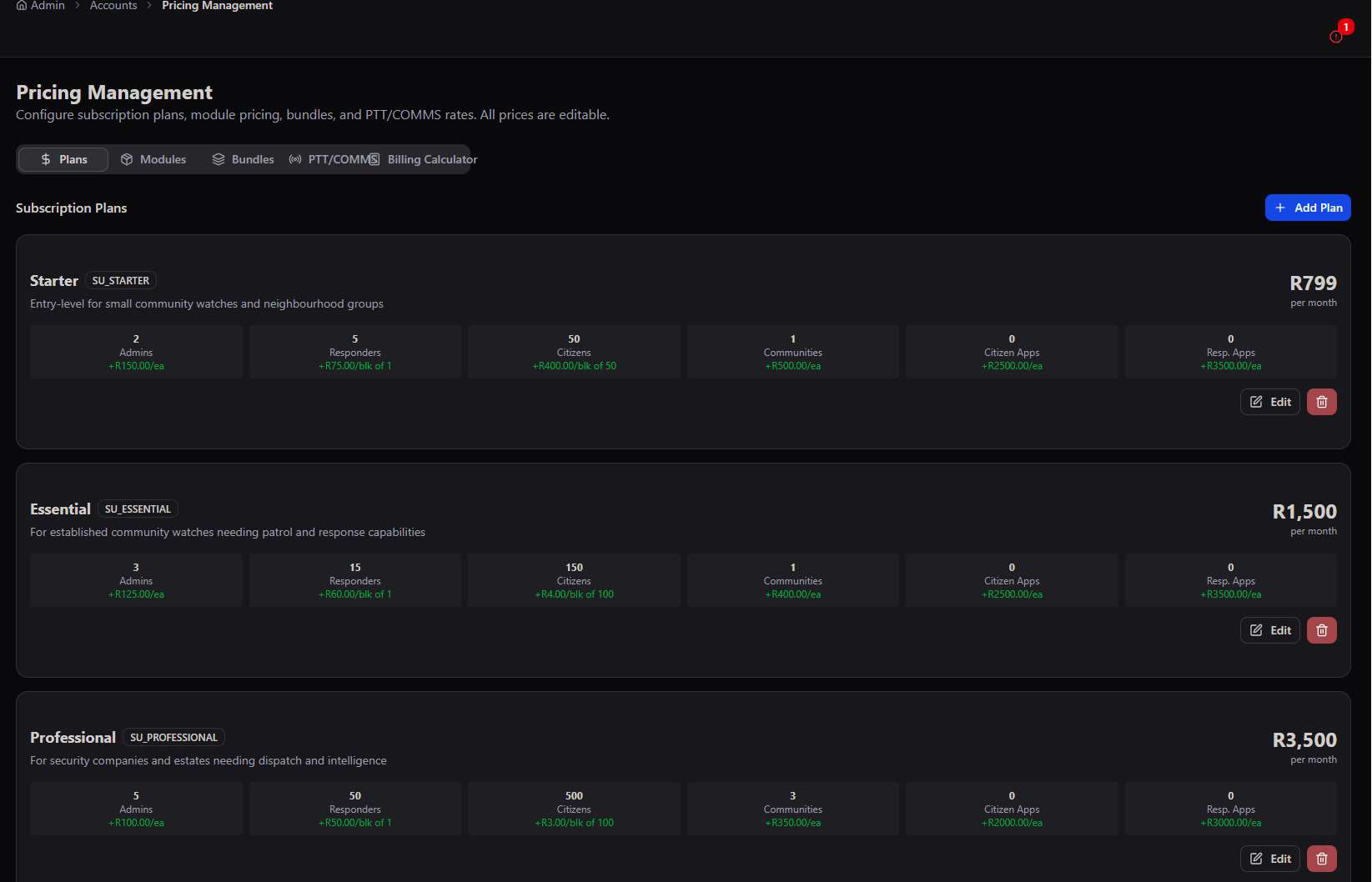Click the Admin home breadcrumb icon
The height and width of the screenshot is (882, 1372).
22,6
